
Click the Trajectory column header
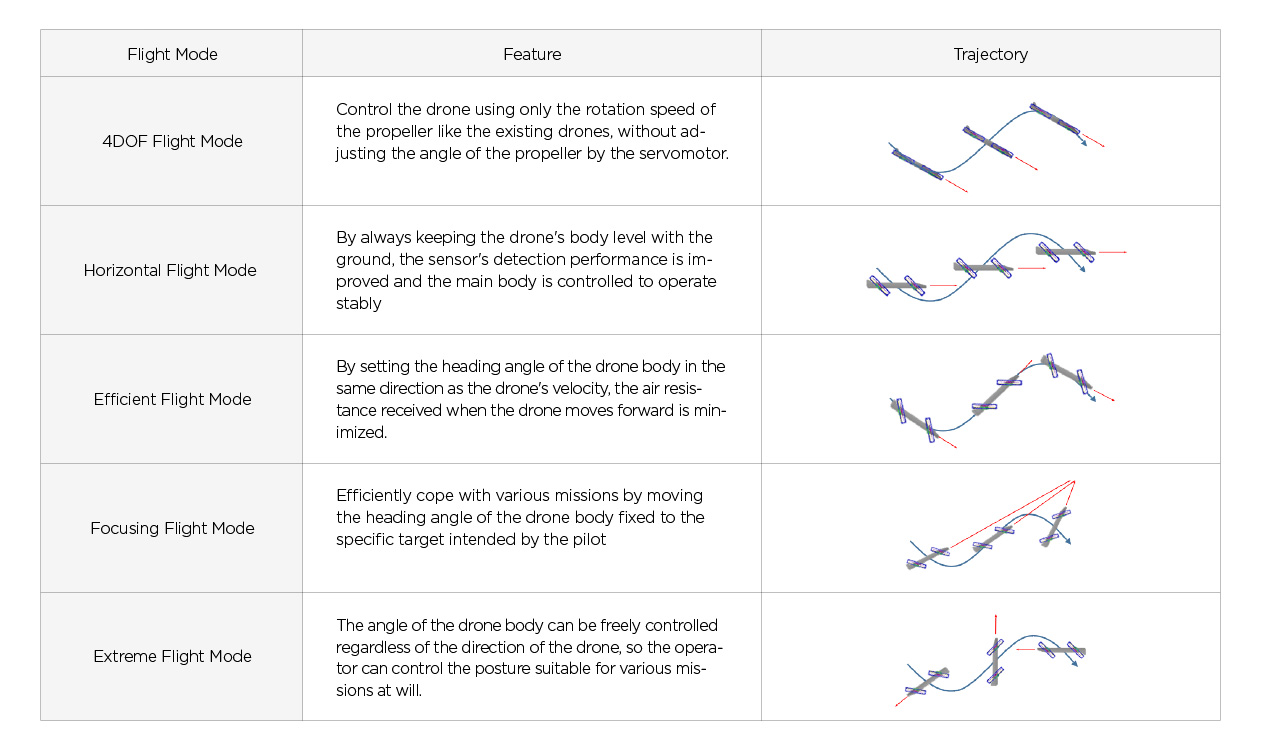pos(990,54)
